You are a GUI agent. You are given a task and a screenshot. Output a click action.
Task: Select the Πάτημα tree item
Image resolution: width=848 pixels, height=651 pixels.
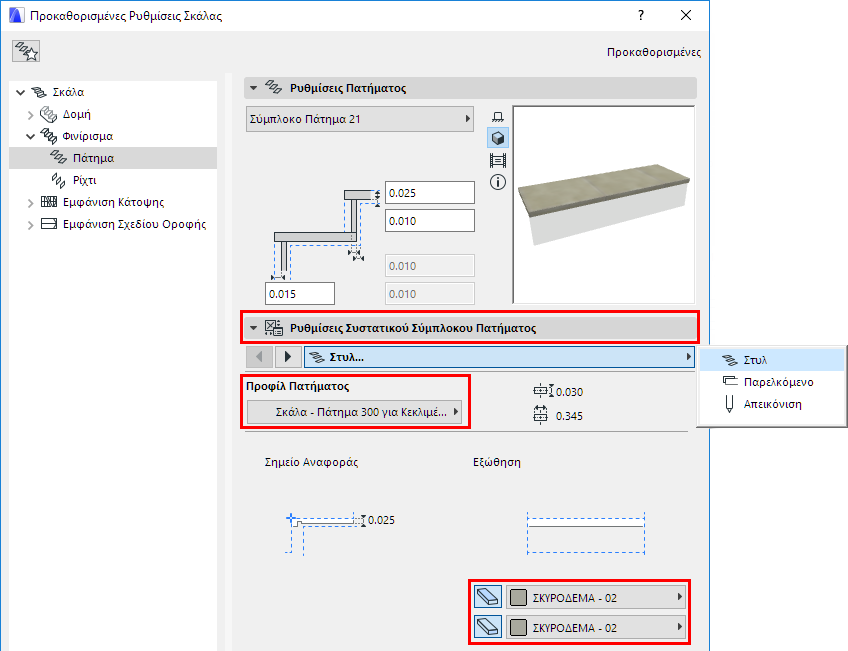[x=113, y=158]
